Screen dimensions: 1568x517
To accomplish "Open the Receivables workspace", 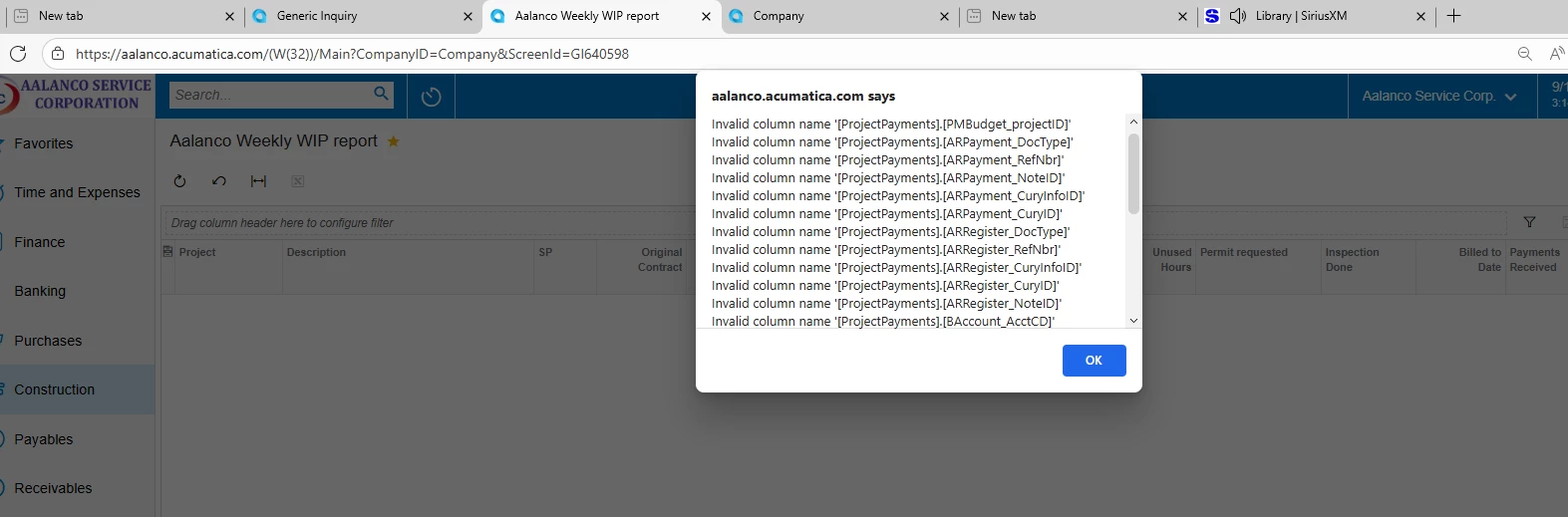I will click(x=53, y=488).
